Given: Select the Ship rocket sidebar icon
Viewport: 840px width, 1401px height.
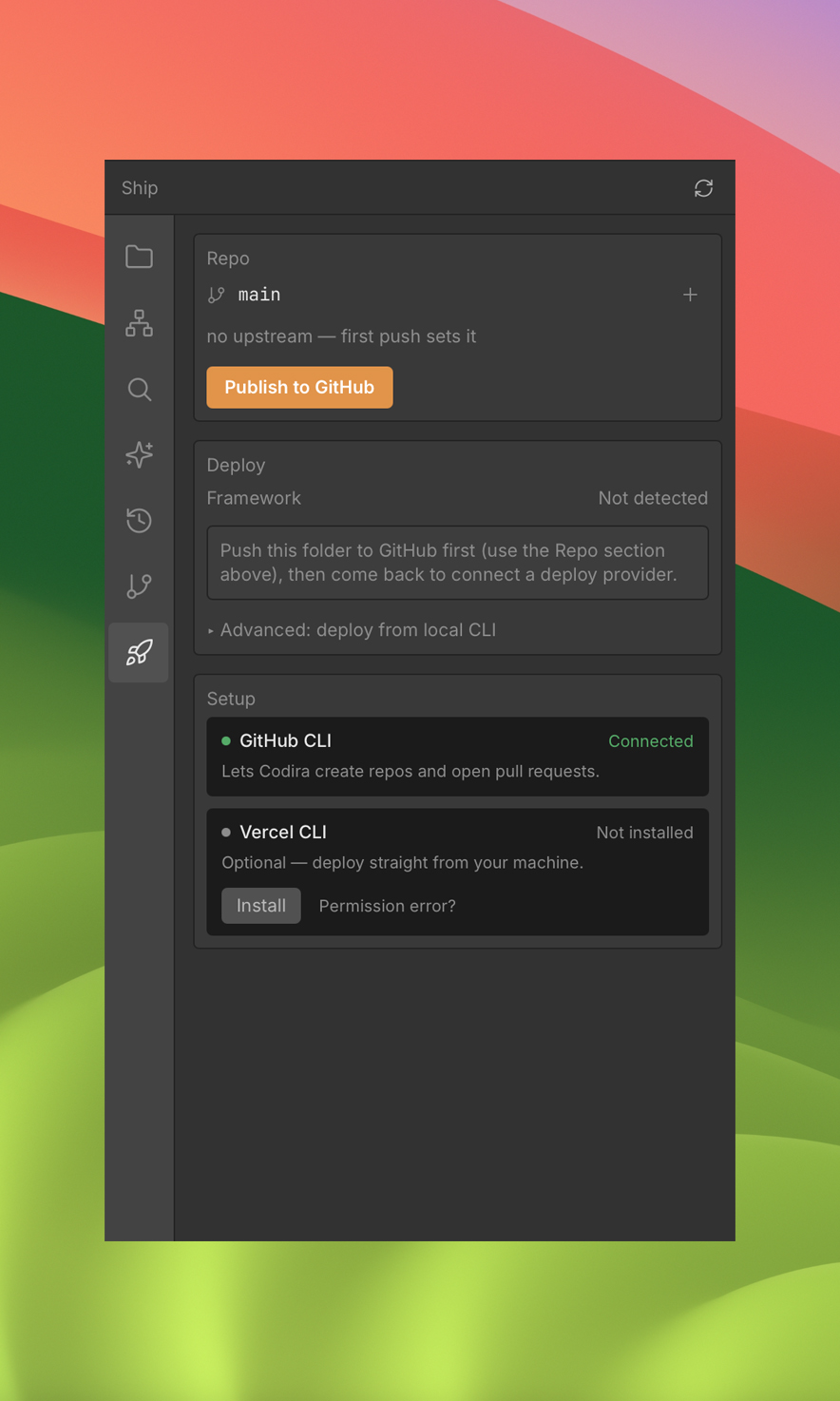Looking at the screenshot, I should pyautogui.click(x=139, y=652).
